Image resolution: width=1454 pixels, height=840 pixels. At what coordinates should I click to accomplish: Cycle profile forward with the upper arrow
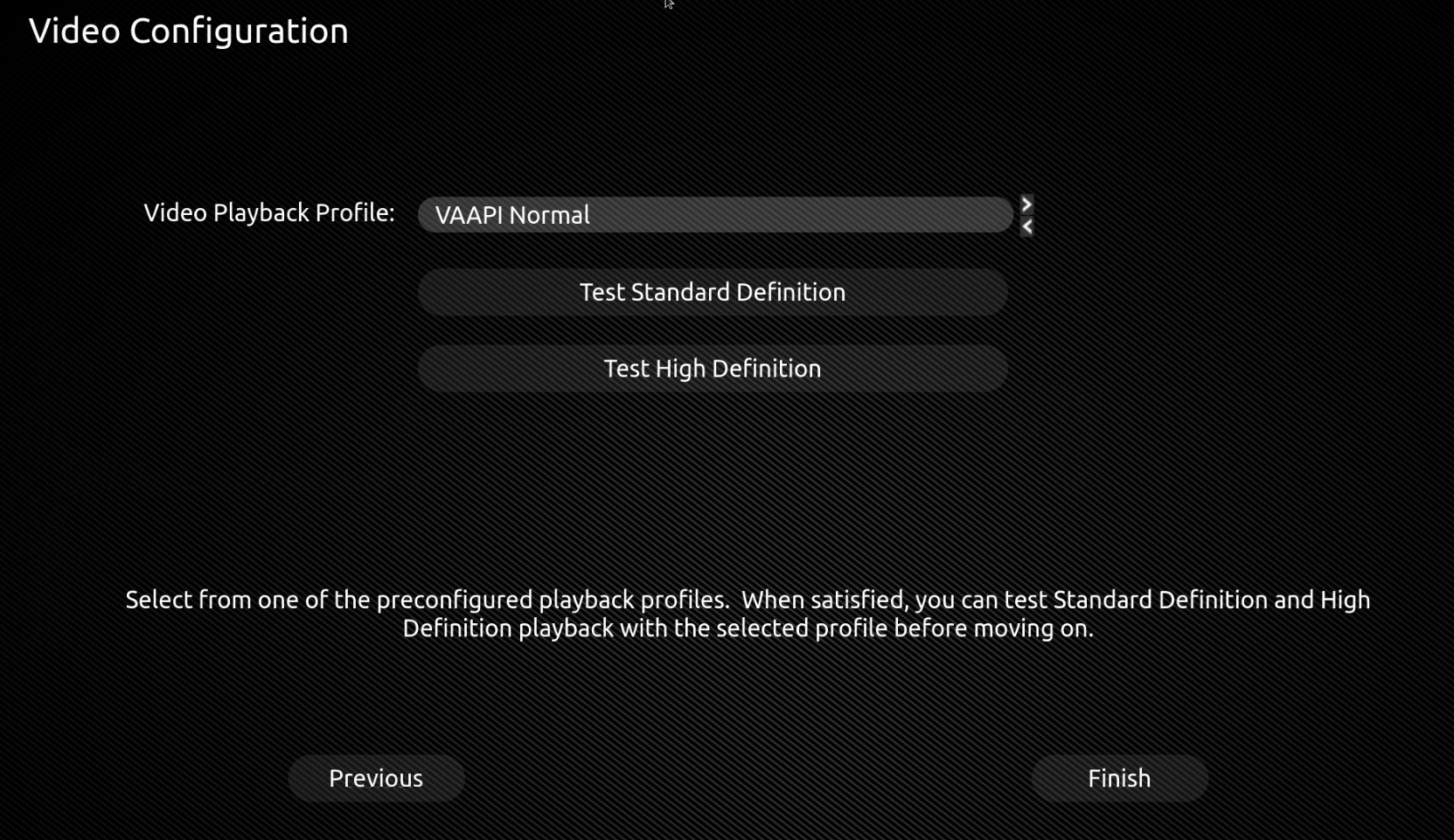[1026, 205]
